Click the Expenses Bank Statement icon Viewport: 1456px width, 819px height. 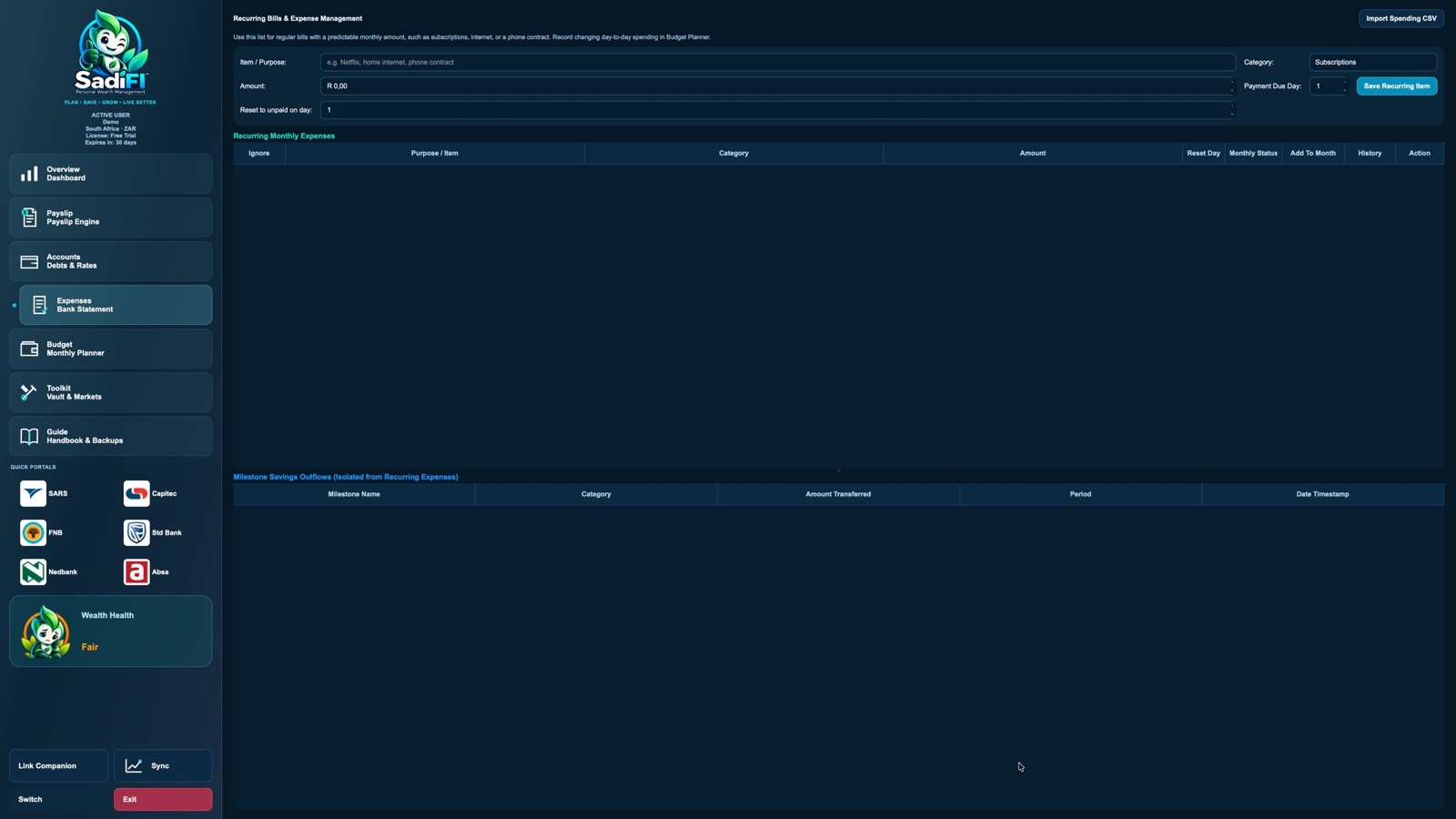point(39,305)
